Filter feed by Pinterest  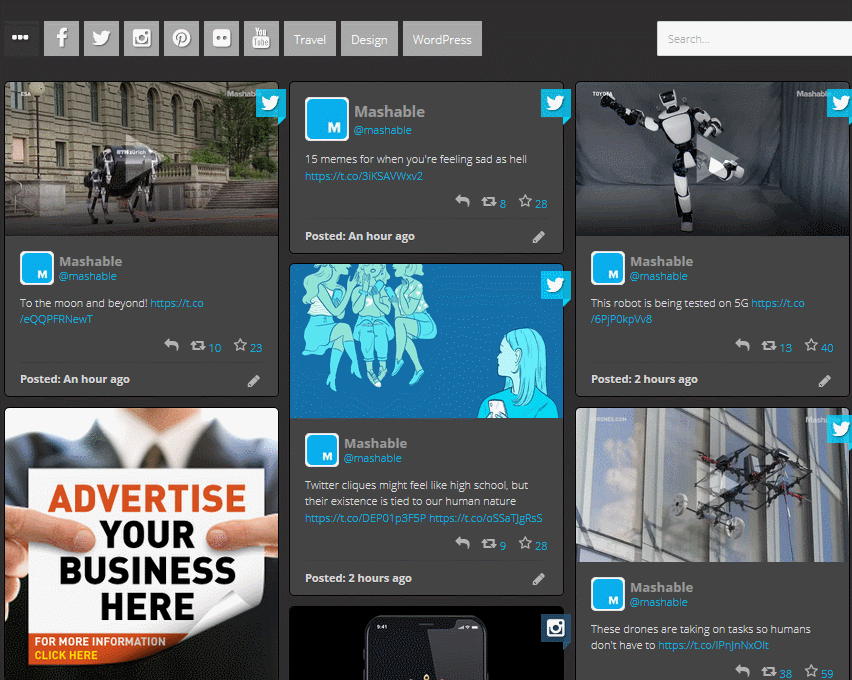coord(181,38)
